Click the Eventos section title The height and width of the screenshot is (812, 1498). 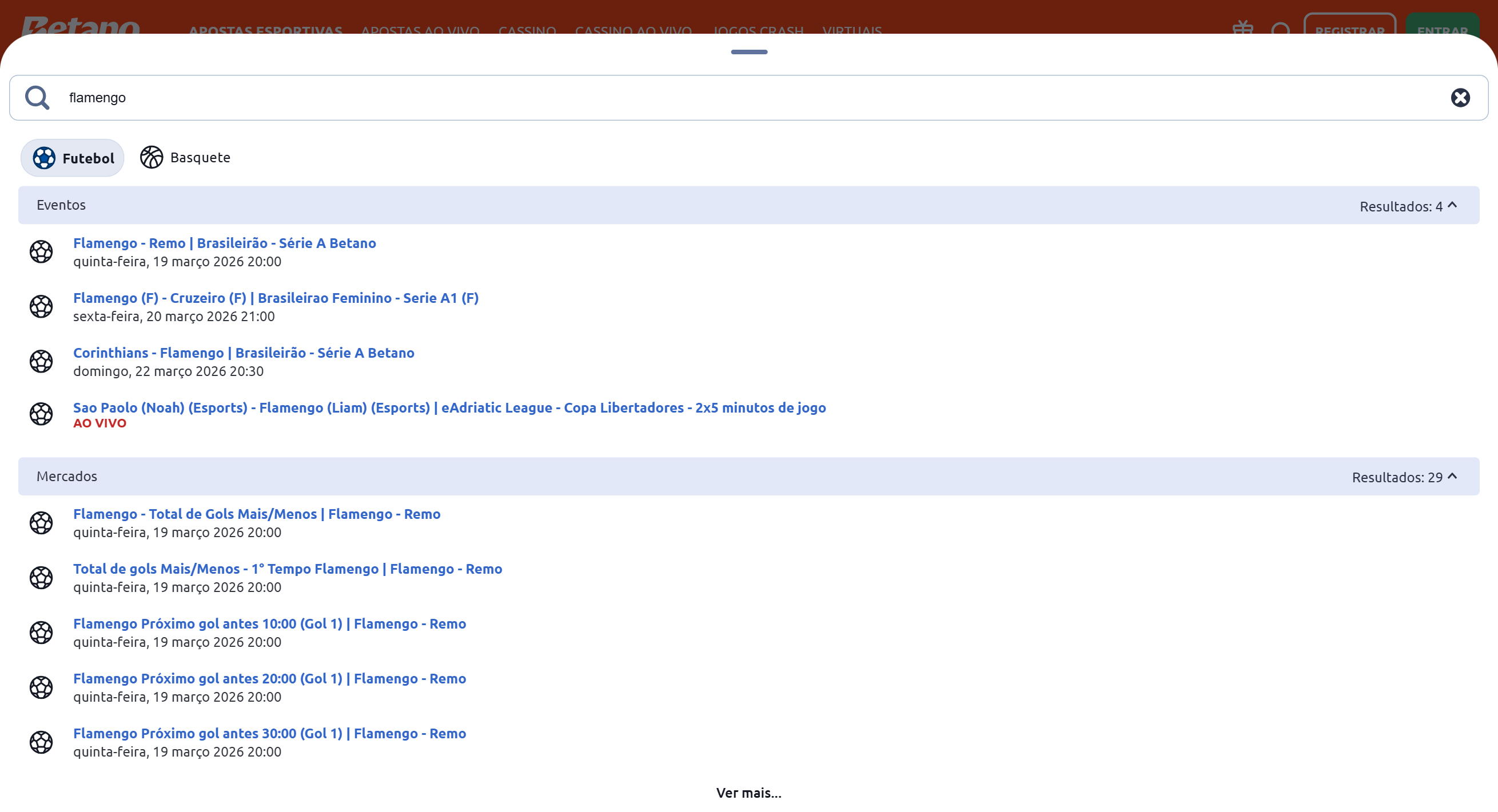coord(61,205)
